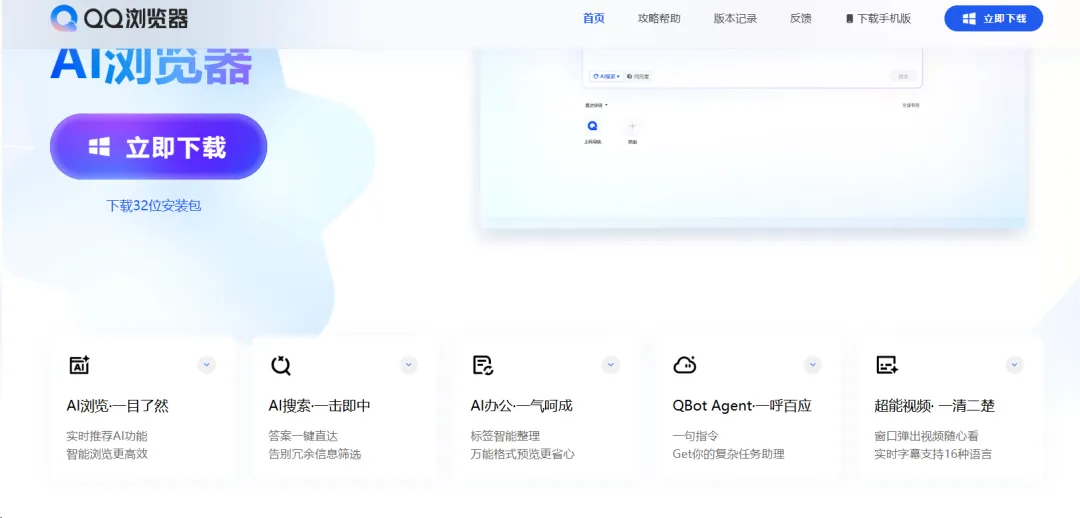The width and height of the screenshot is (1080, 518).
Task: Click the text 智能浏览更高效
Action: click(107, 454)
